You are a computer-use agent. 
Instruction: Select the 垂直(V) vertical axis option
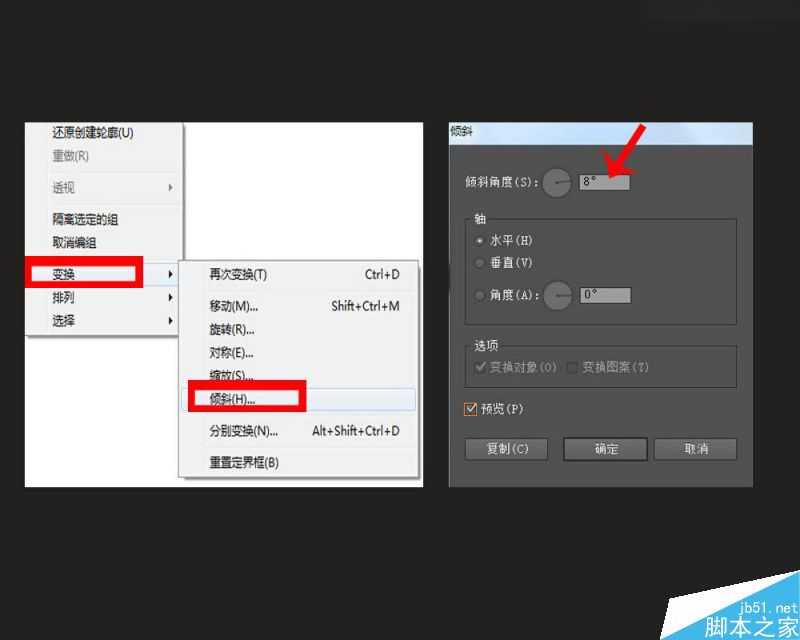click(x=481, y=263)
